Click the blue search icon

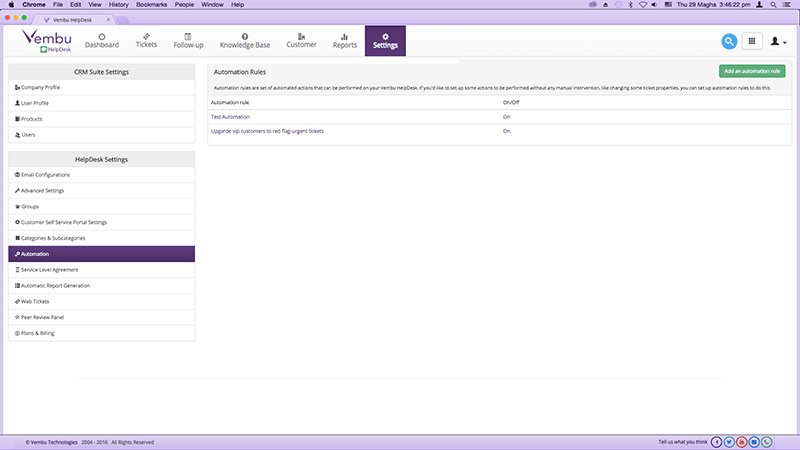(x=729, y=41)
